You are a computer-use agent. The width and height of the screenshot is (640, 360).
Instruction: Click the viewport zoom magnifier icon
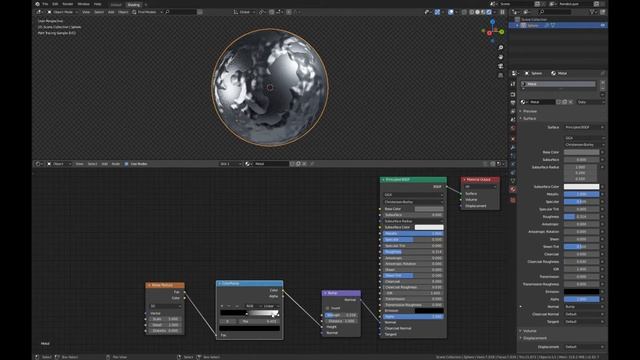coord(501,48)
